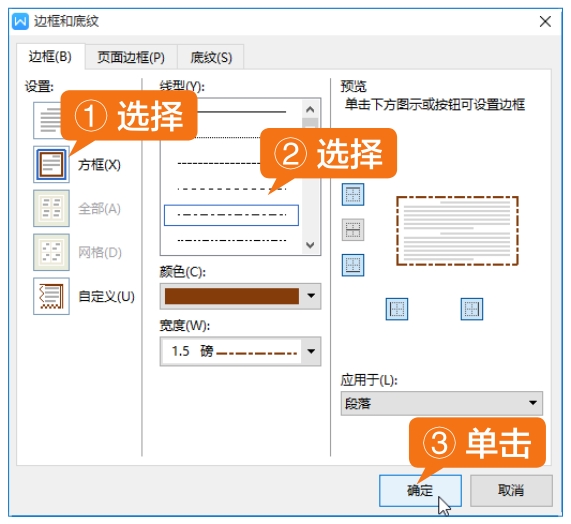Click the 取消 cancel button

511,490
